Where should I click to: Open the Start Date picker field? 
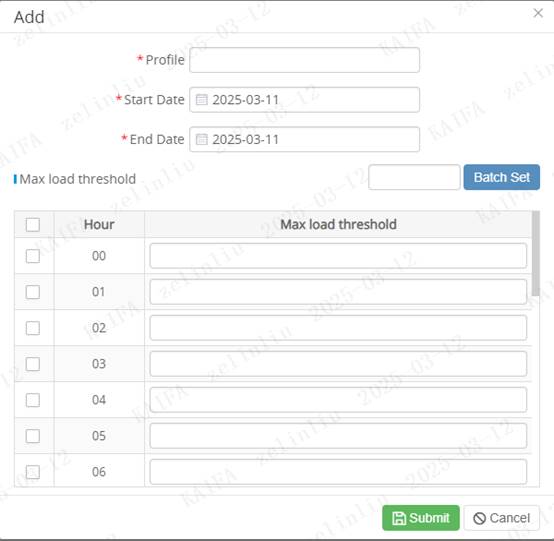tap(305, 100)
